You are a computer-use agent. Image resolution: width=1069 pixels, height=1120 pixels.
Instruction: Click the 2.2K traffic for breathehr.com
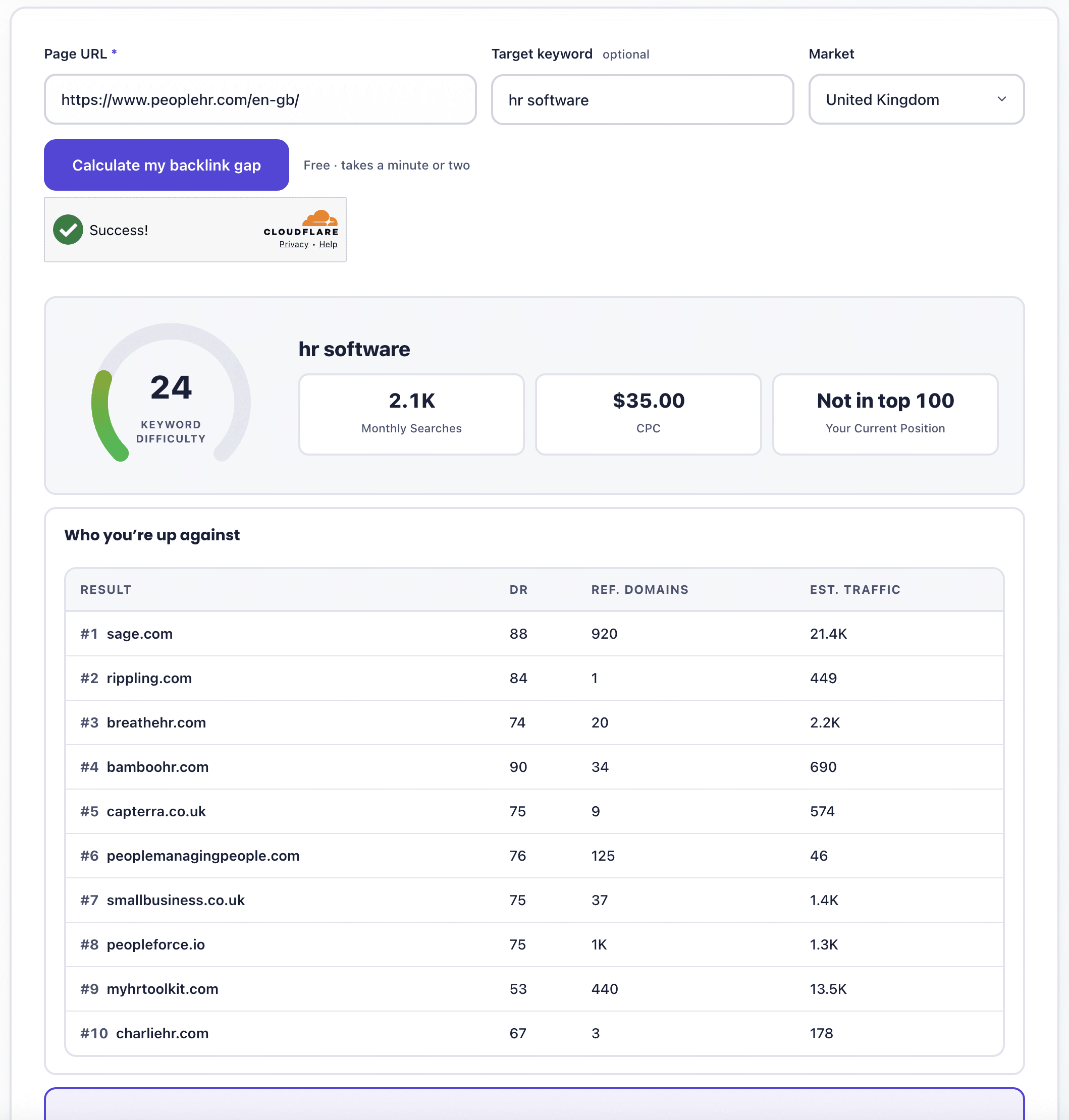click(825, 722)
